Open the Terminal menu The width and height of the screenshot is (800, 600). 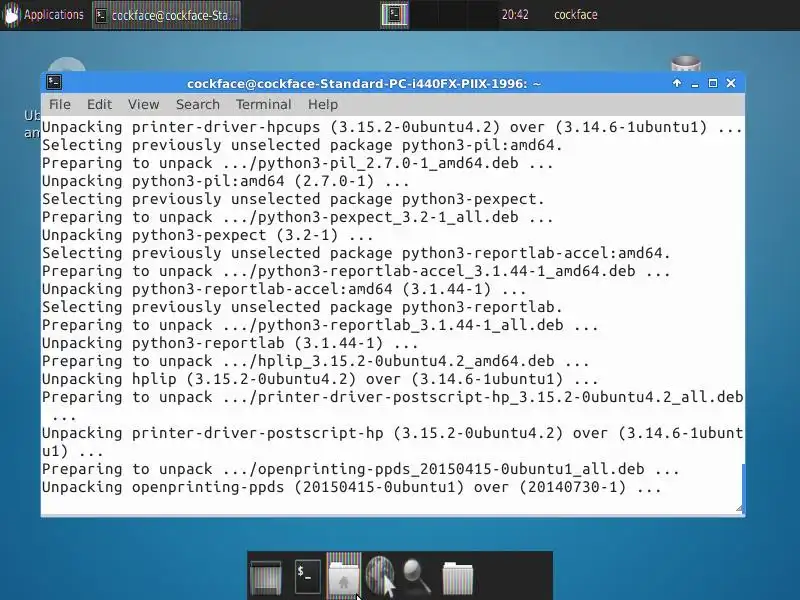[263, 105]
